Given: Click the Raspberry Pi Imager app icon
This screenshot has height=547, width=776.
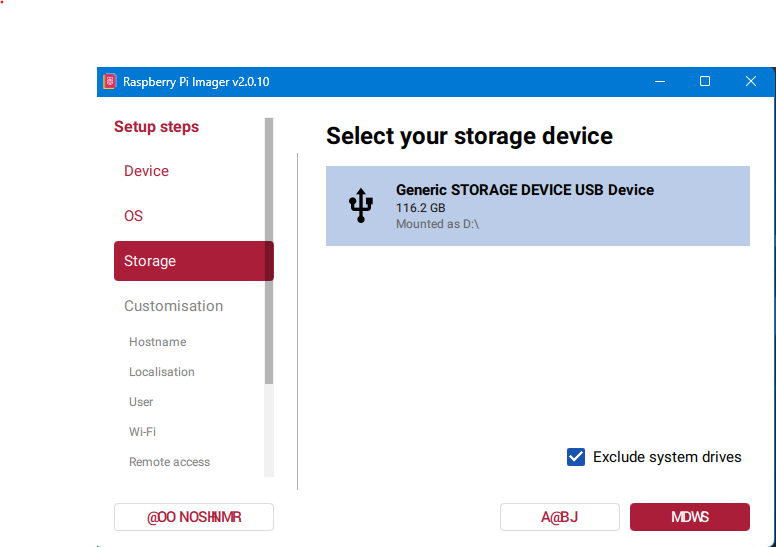Looking at the screenshot, I should pos(109,82).
